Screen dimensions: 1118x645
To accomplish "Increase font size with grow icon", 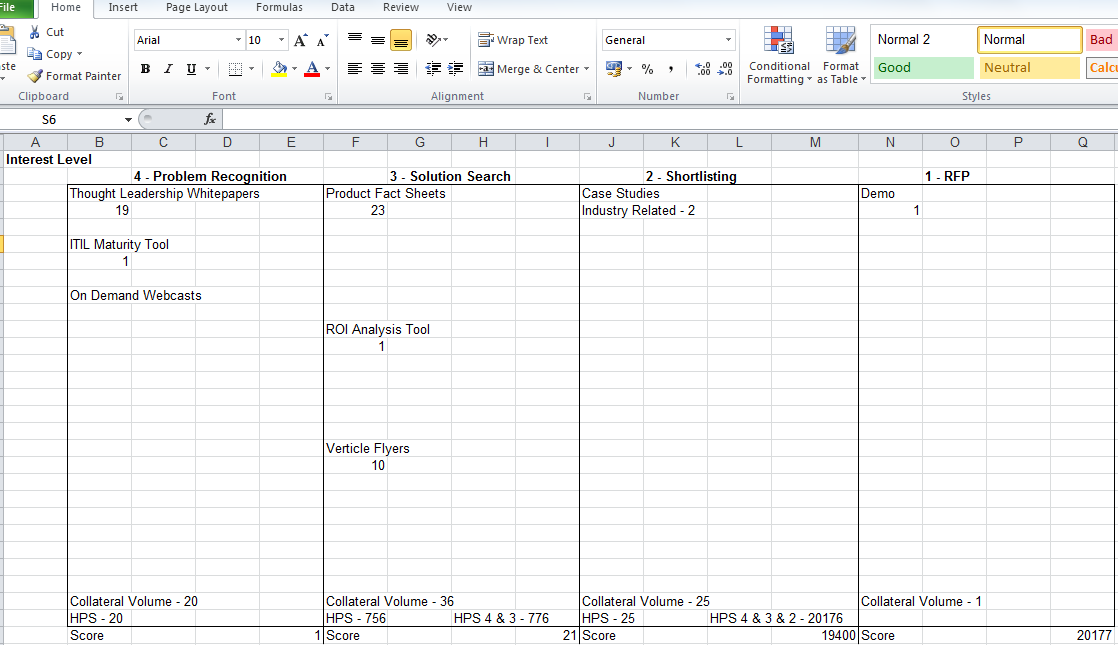I will coord(300,40).
